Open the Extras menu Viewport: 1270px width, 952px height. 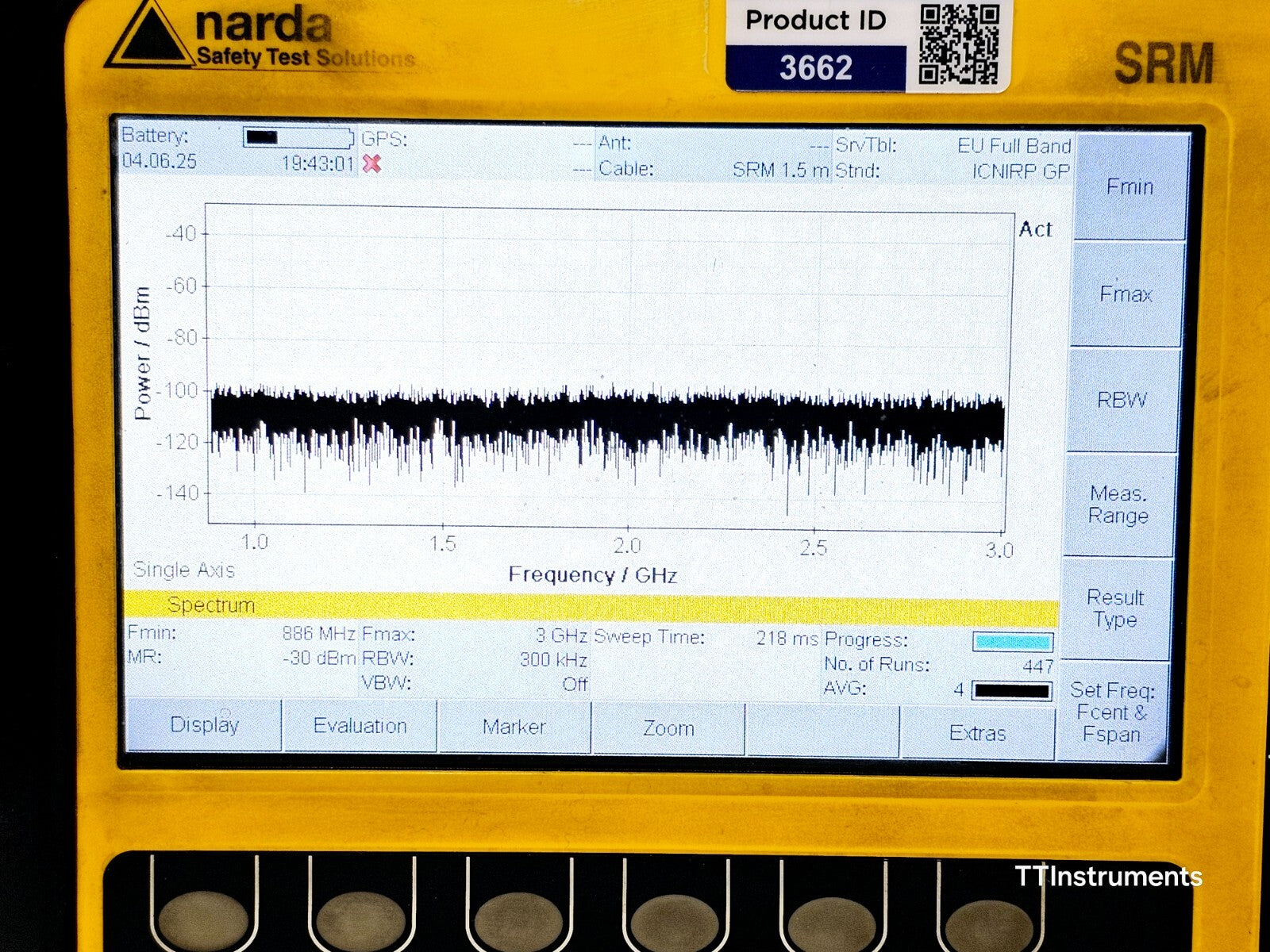(977, 733)
